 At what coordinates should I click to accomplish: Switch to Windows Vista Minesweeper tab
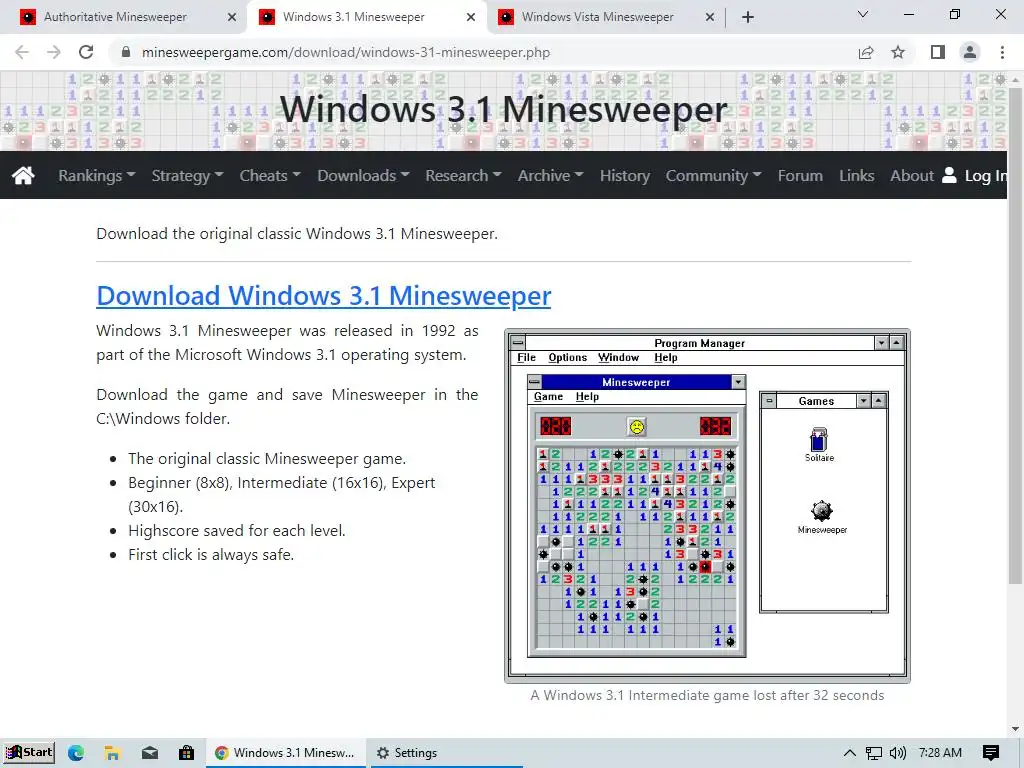[x=605, y=17]
